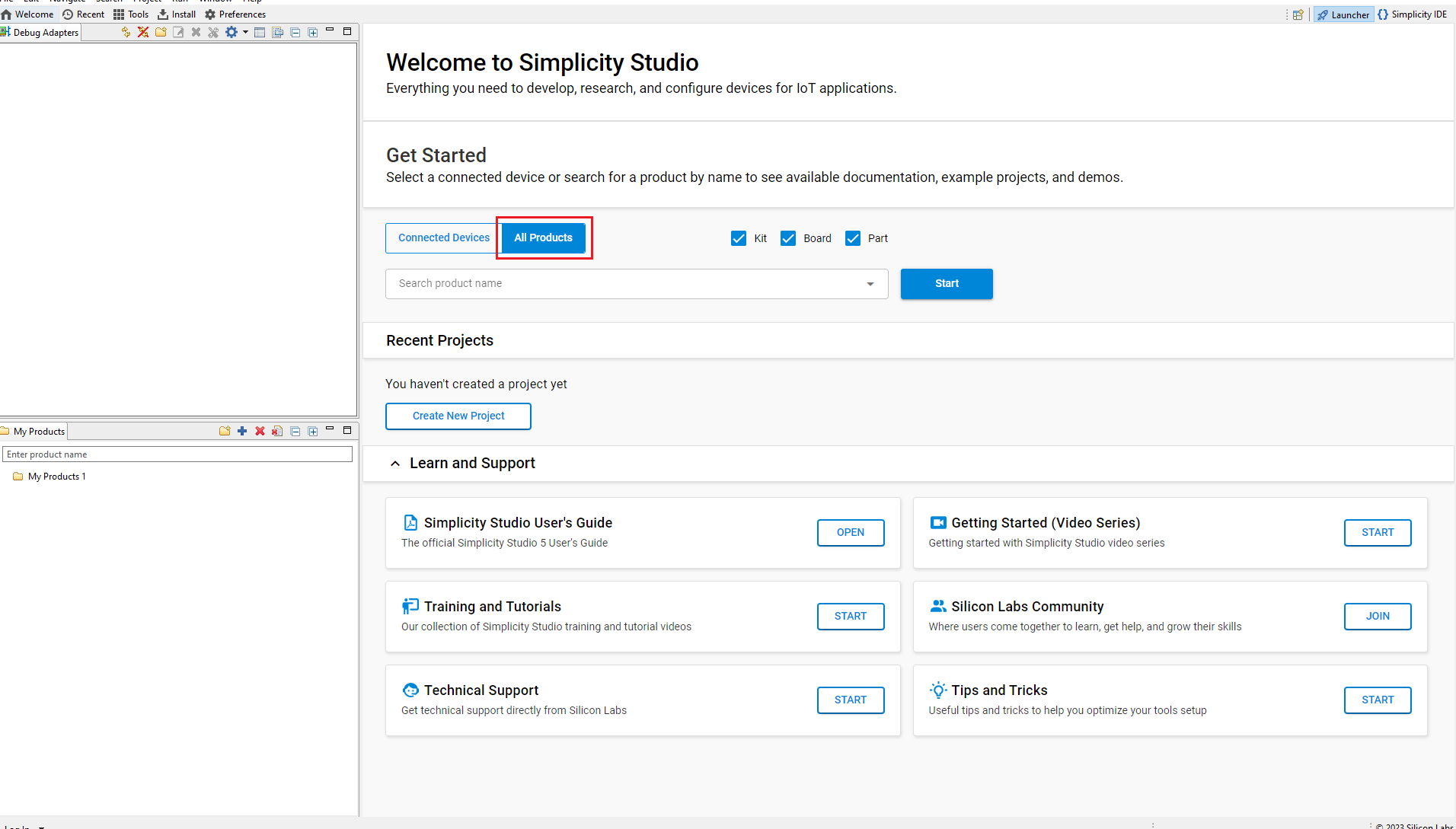Start Getting Started video series
Screen dimensions: 1456x829
1378,532
